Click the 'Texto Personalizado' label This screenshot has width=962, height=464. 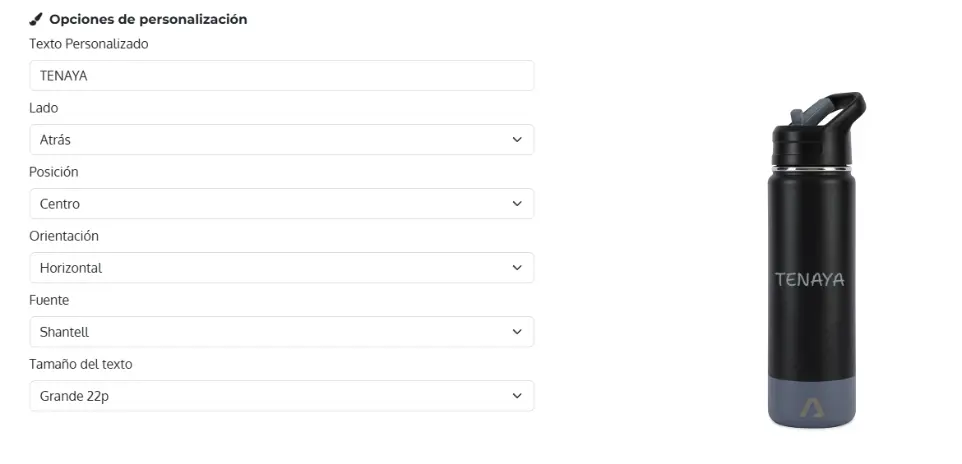point(89,44)
